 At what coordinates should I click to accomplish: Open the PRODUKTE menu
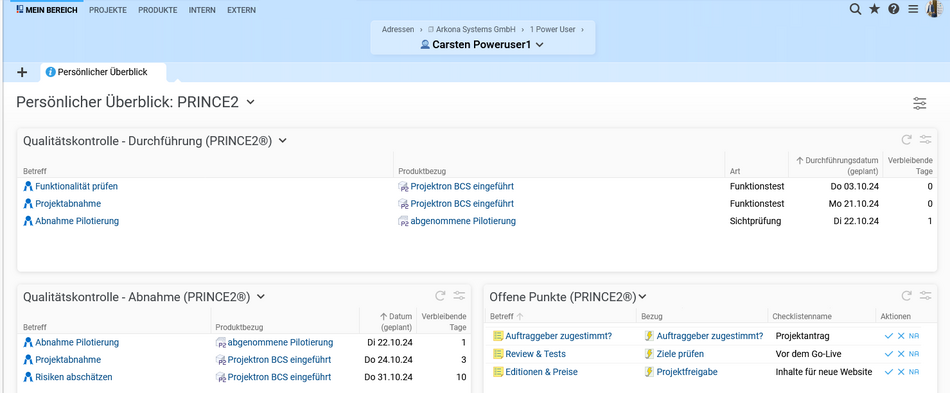click(x=158, y=10)
